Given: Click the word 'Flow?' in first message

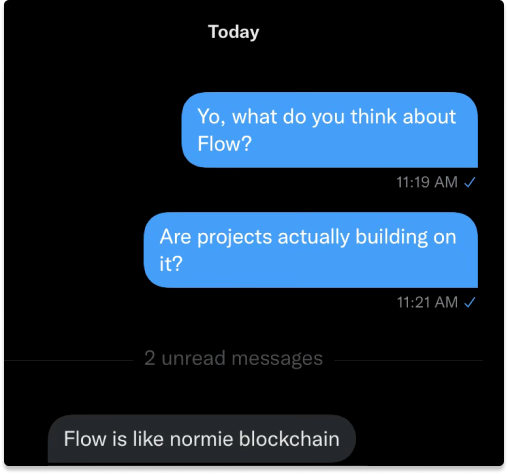Looking at the screenshot, I should 224,144.
